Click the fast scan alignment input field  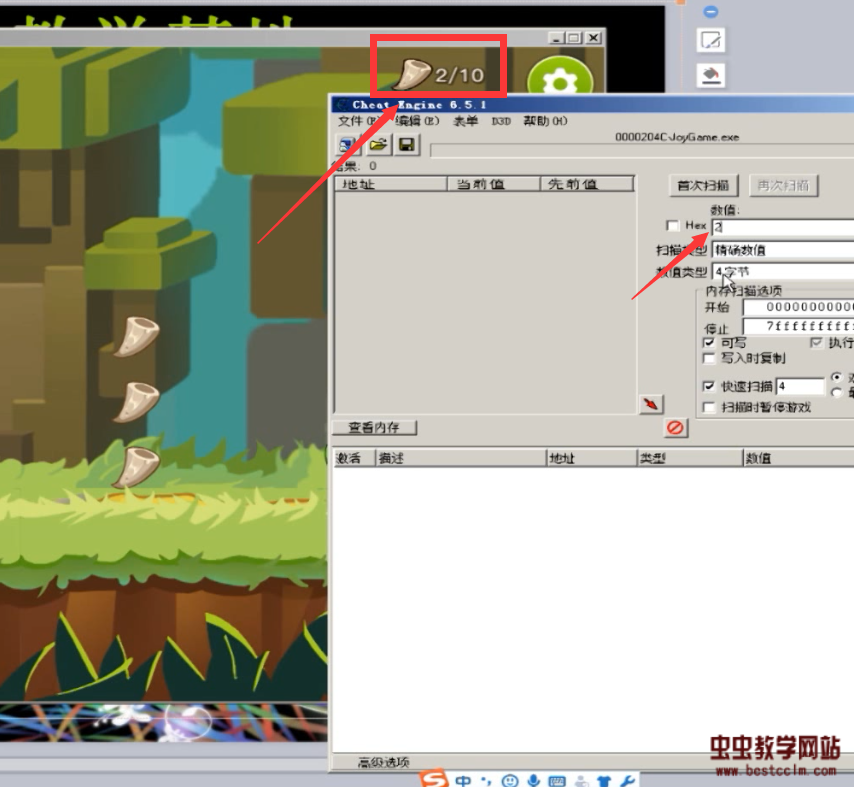pos(800,386)
